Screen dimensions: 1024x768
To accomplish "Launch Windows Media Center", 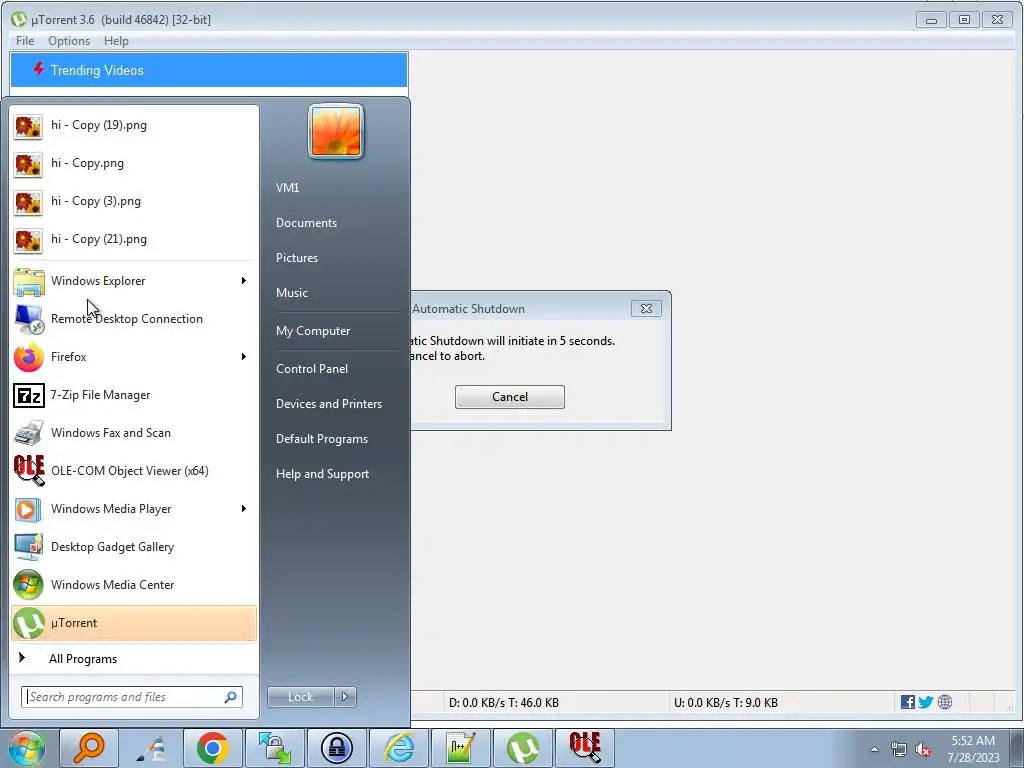I will coord(134,584).
